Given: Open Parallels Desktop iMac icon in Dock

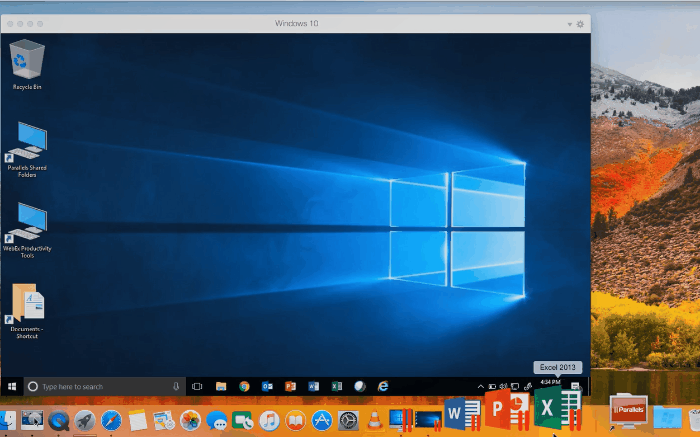Looking at the screenshot, I should (400, 420).
